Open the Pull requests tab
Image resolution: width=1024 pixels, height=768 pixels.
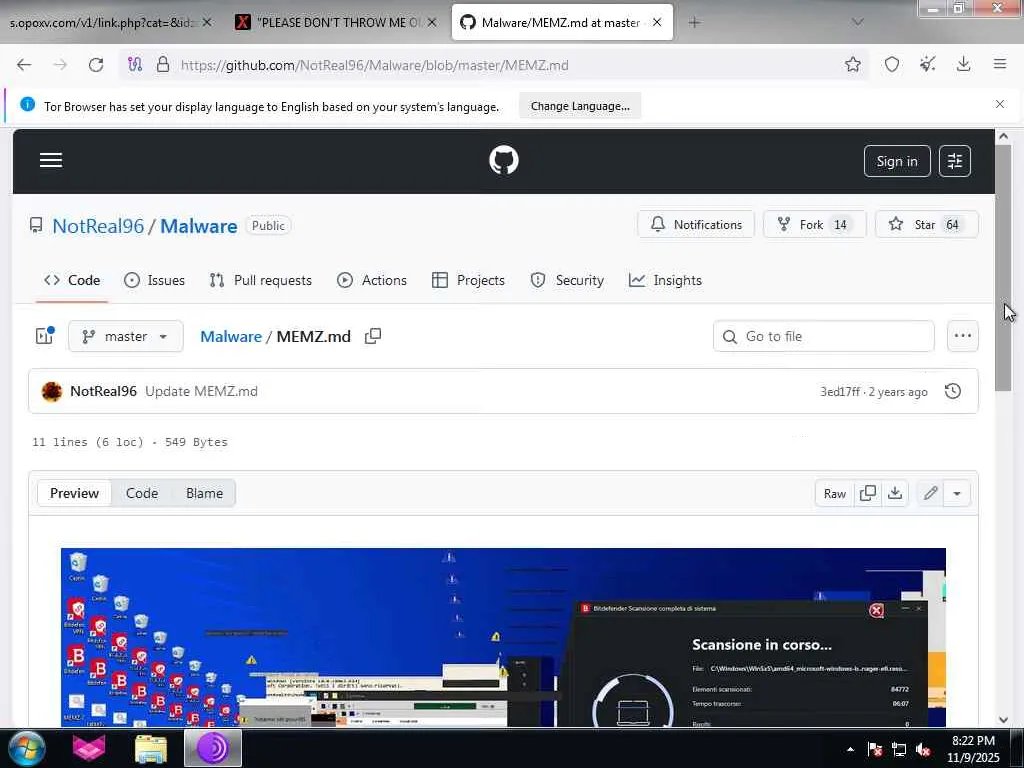click(261, 280)
